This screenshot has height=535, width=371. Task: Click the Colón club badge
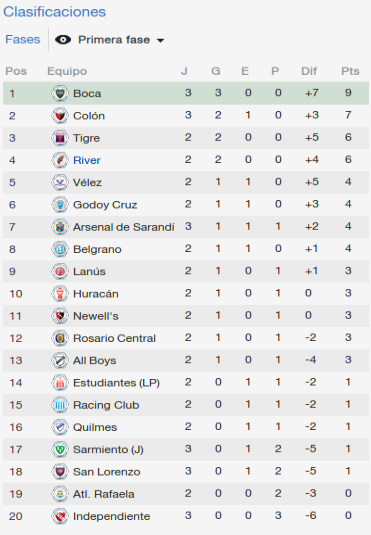[60, 115]
